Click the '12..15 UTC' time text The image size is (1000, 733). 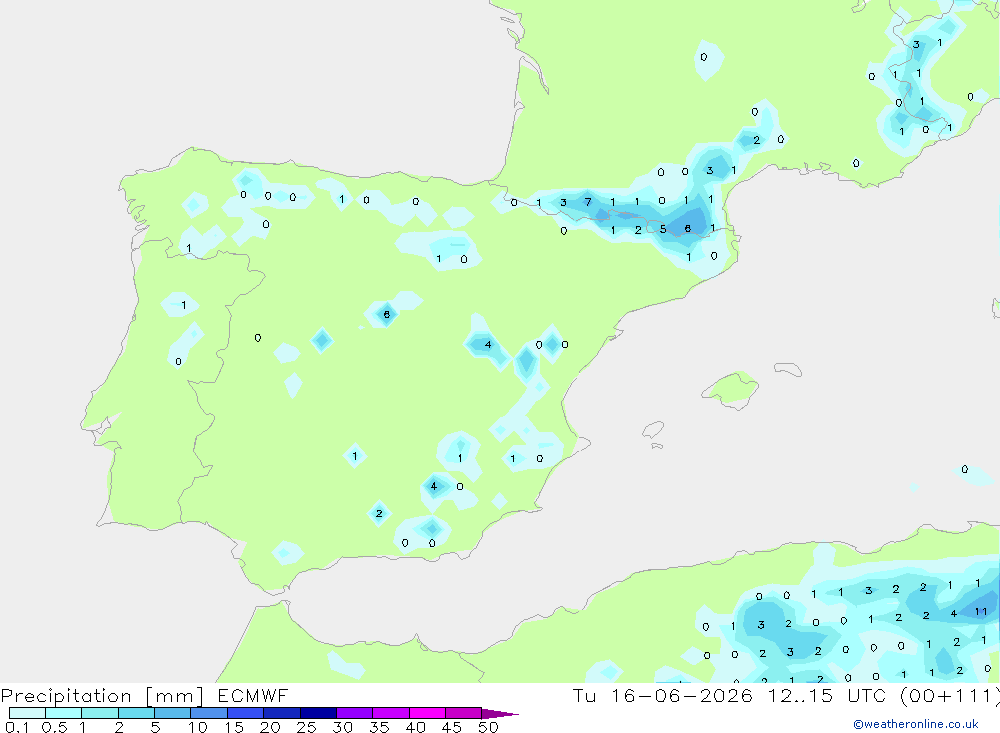829,695
